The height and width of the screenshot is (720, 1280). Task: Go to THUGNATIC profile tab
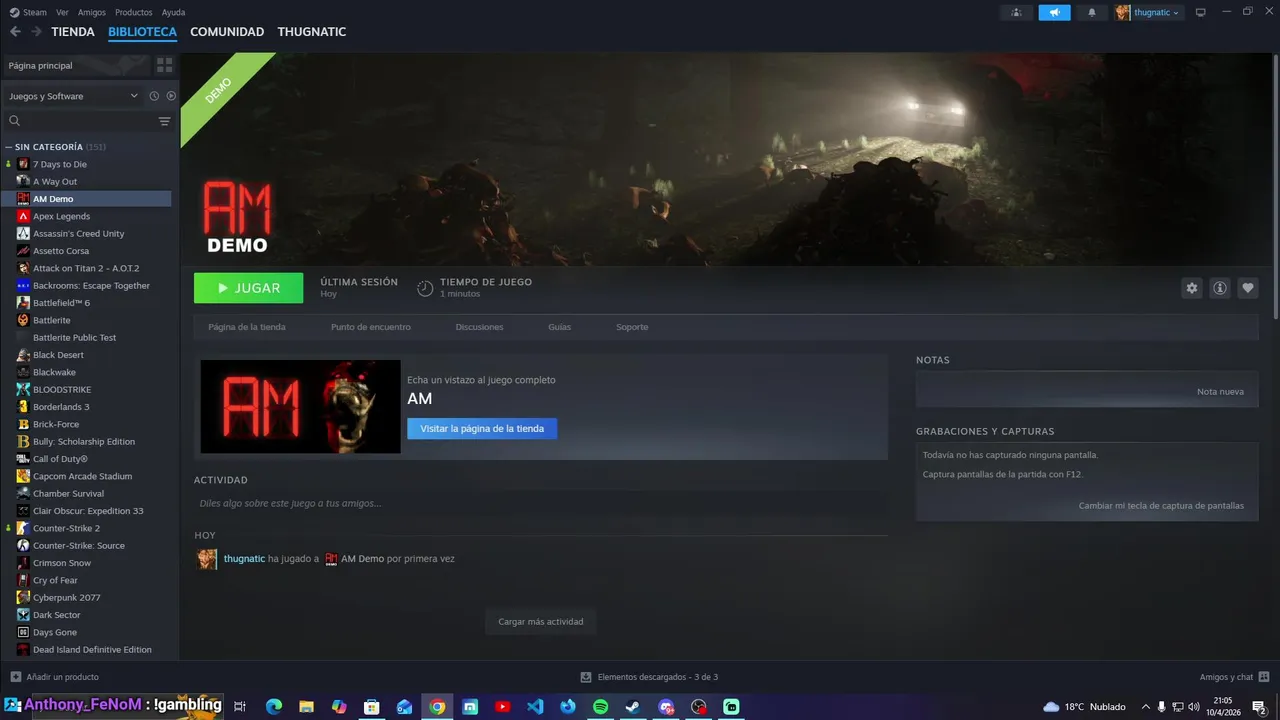(312, 32)
